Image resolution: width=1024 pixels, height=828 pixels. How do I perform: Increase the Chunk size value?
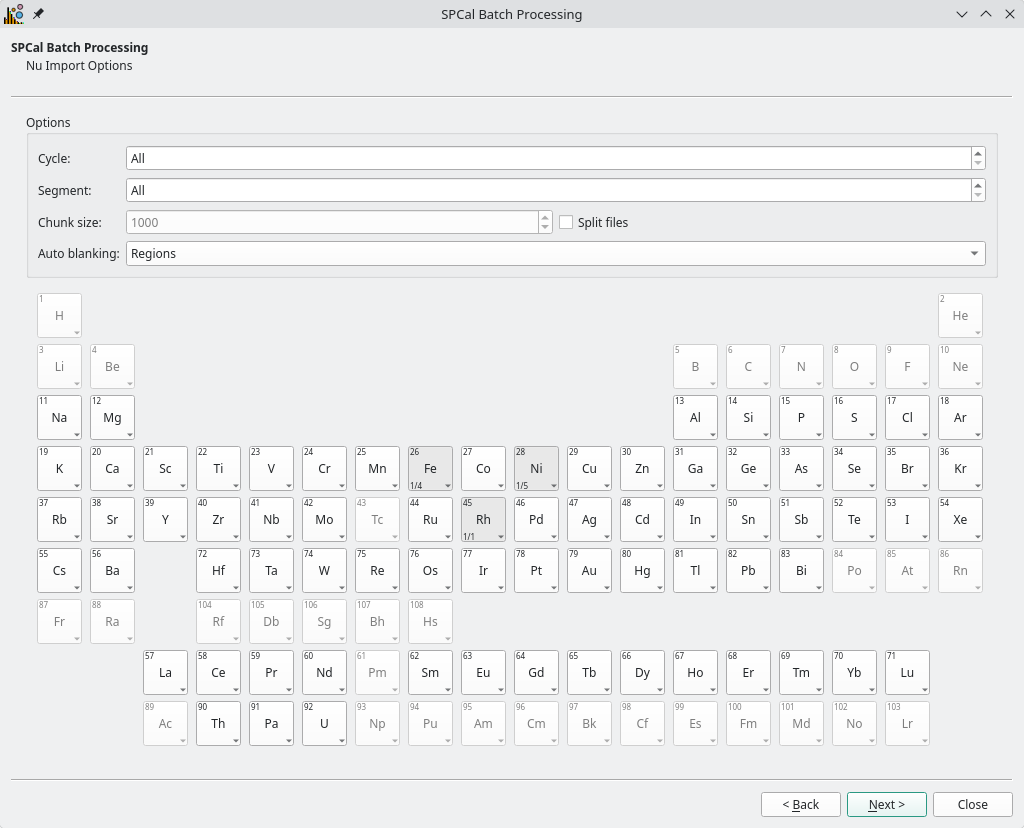tap(545, 217)
